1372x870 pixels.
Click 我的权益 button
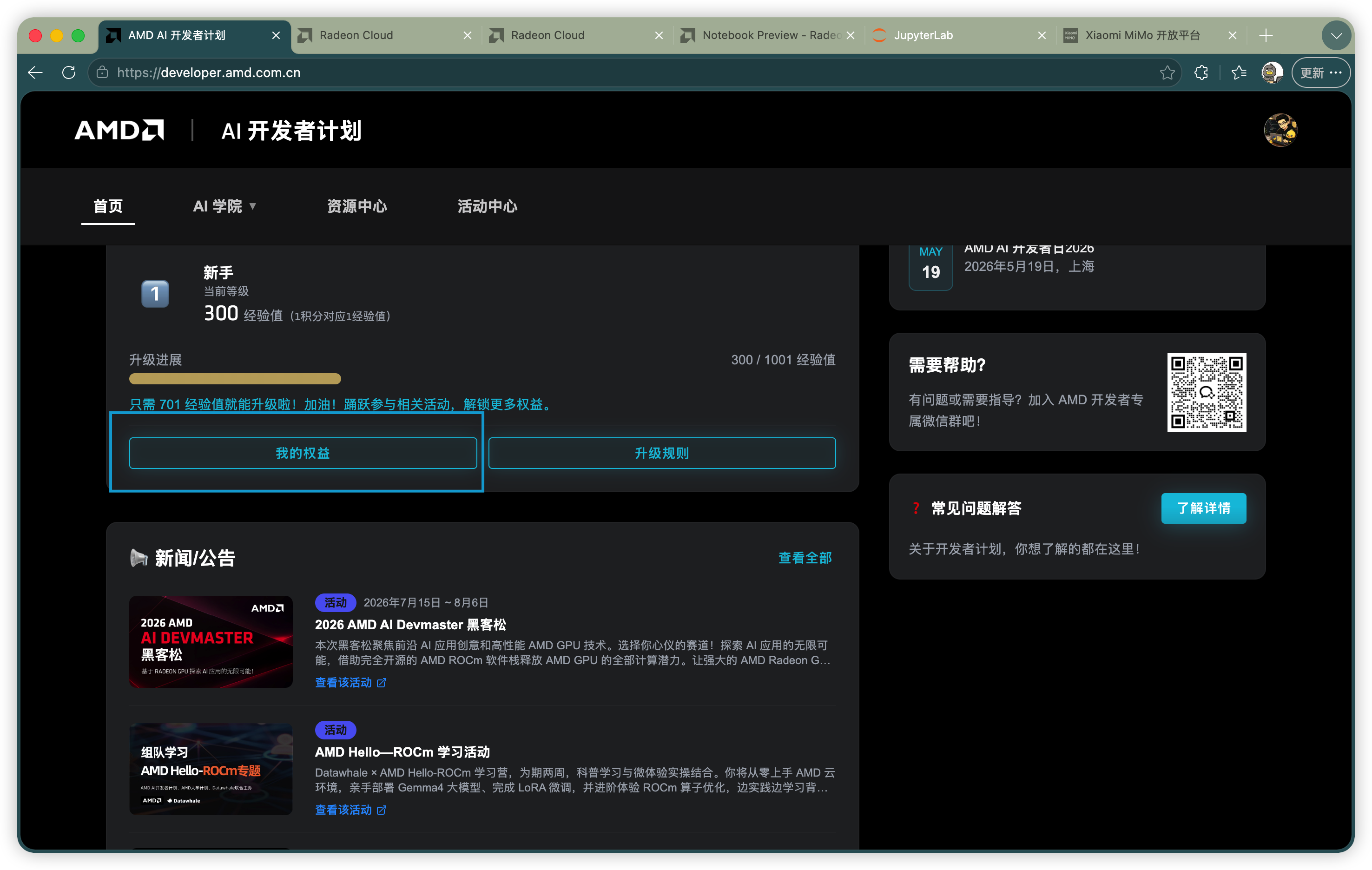[x=303, y=453]
